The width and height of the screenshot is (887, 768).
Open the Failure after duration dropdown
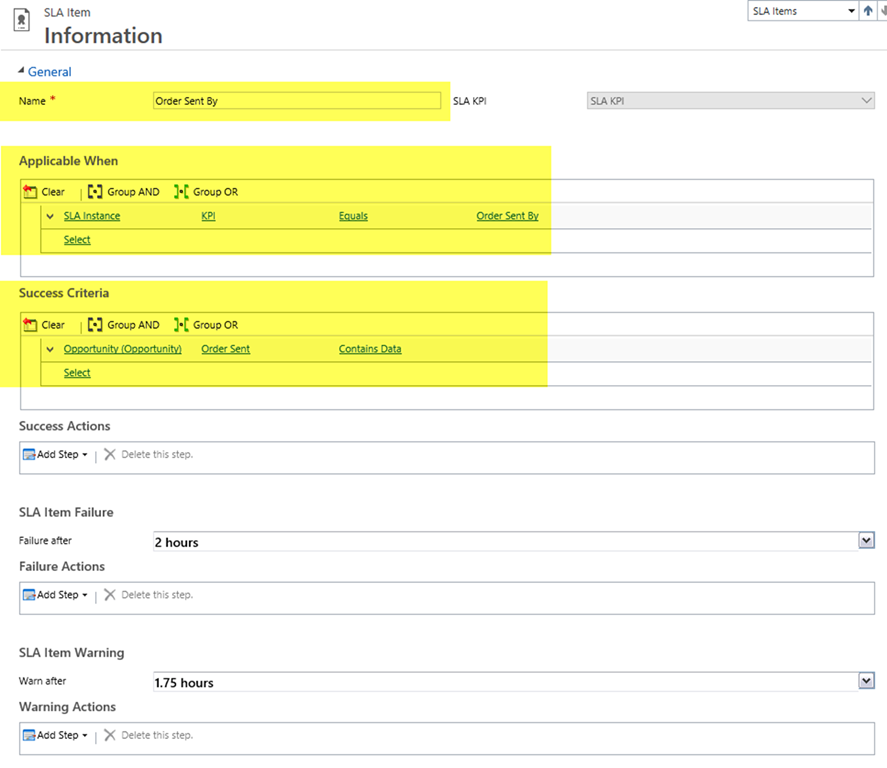coord(866,541)
